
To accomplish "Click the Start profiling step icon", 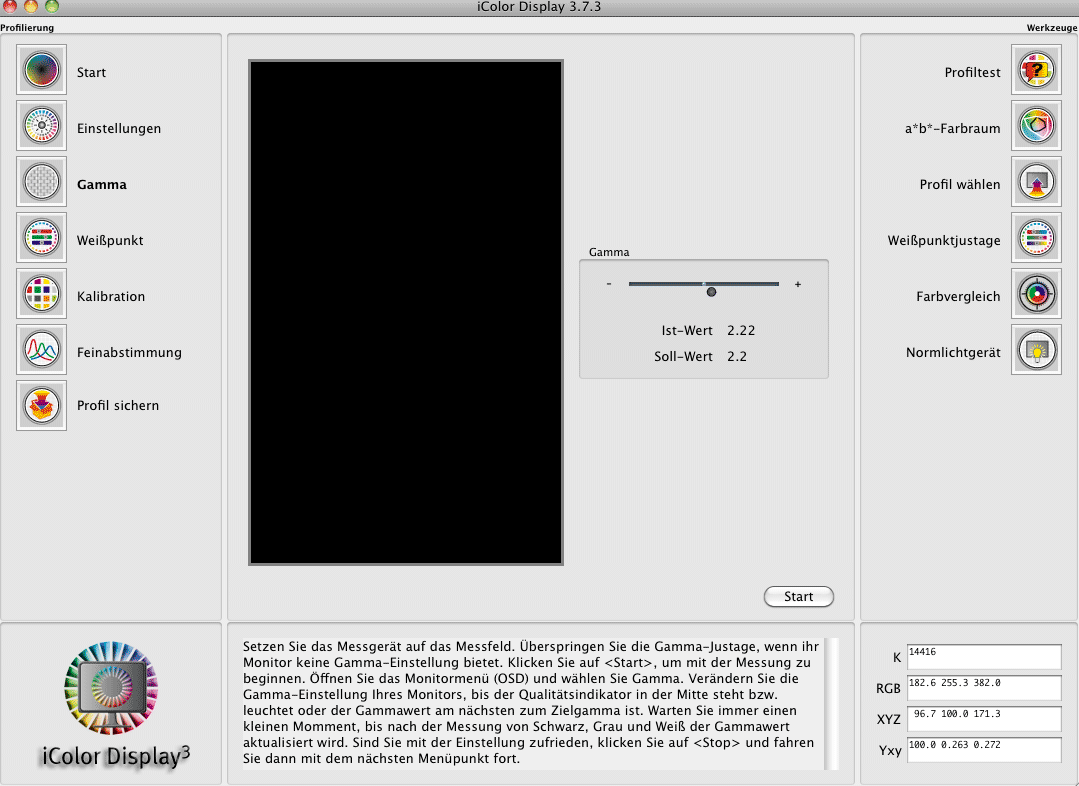I will (x=41, y=72).
